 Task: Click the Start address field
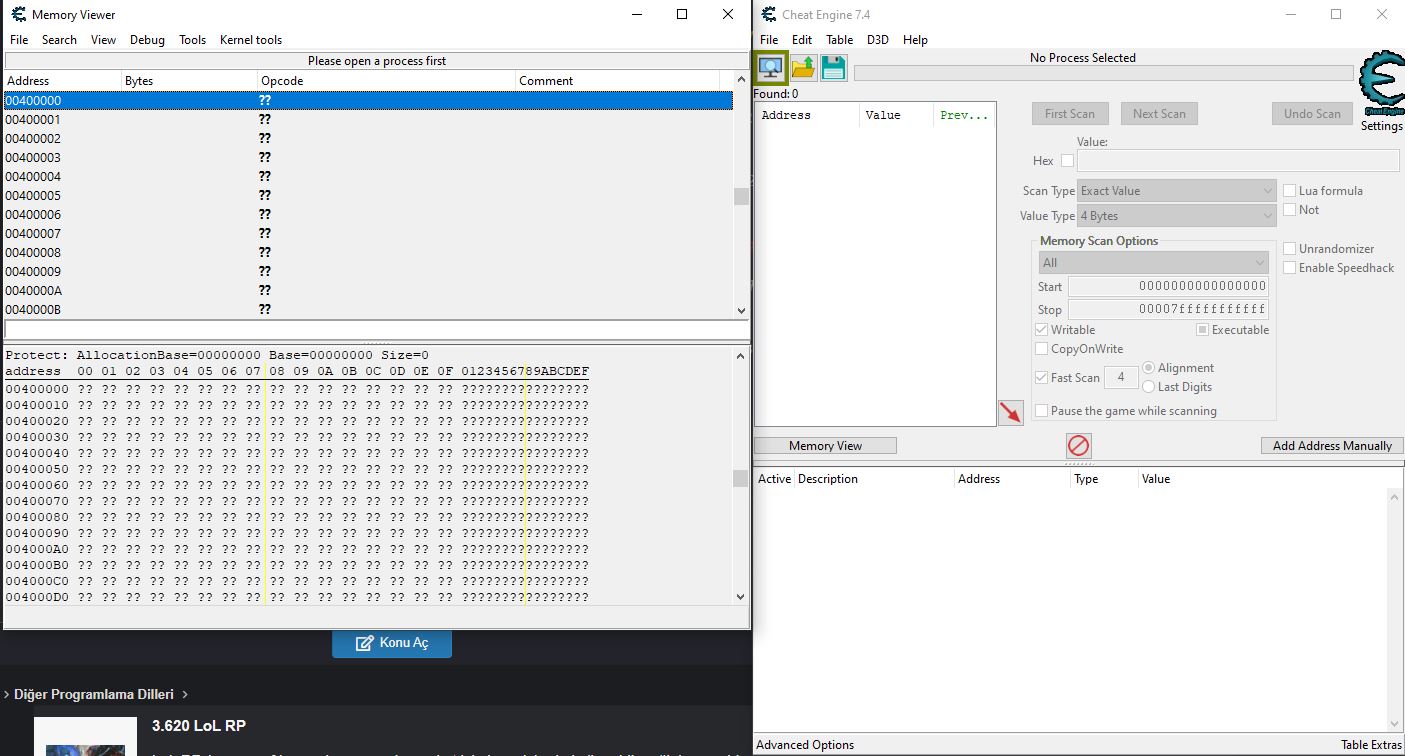[x=1168, y=286]
